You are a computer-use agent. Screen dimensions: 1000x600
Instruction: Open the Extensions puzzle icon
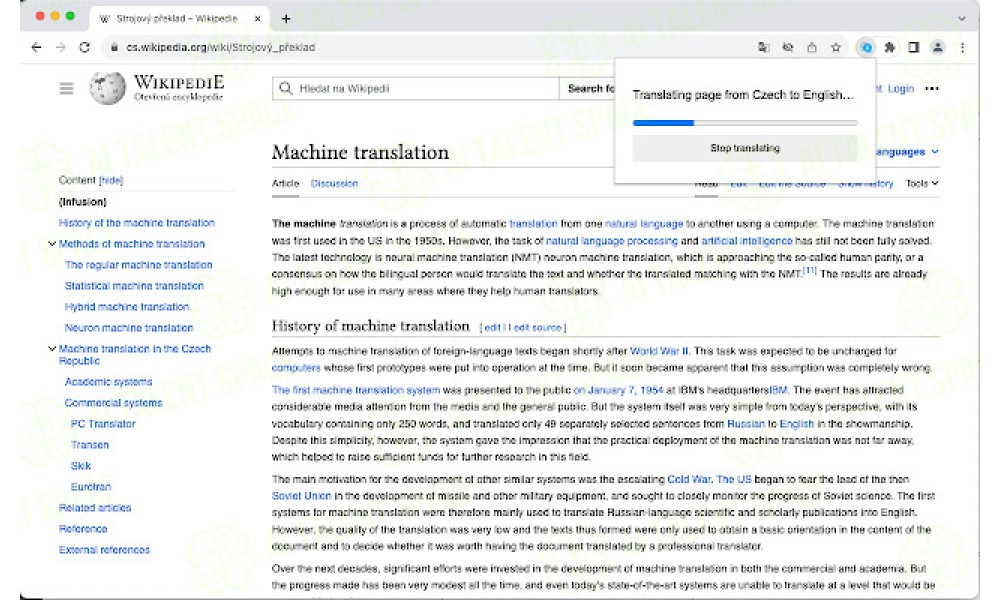pos(890,47)
